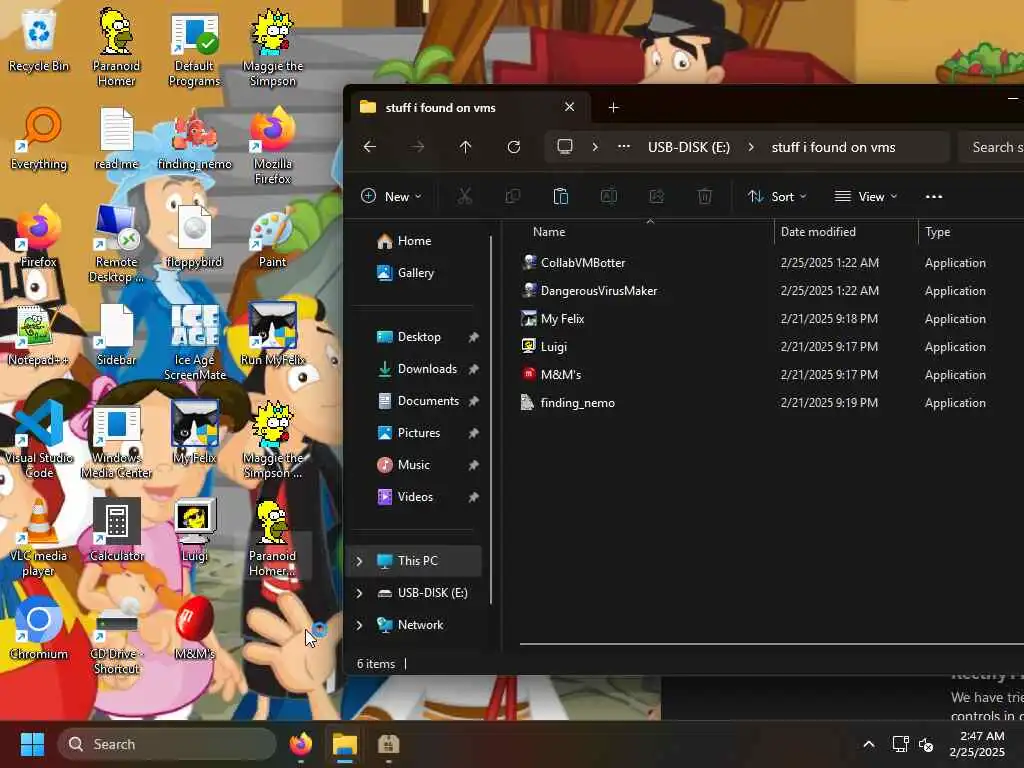Open the Default Programs desktop icon
This screenshot has height=768, width=1024.
[195, 49]
